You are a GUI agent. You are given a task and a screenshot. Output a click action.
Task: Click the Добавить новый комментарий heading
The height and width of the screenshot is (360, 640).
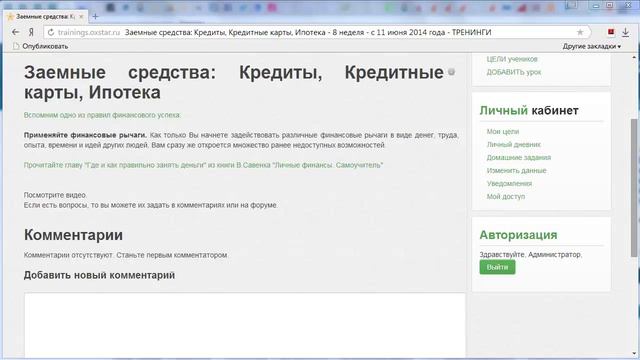point(99,275)
